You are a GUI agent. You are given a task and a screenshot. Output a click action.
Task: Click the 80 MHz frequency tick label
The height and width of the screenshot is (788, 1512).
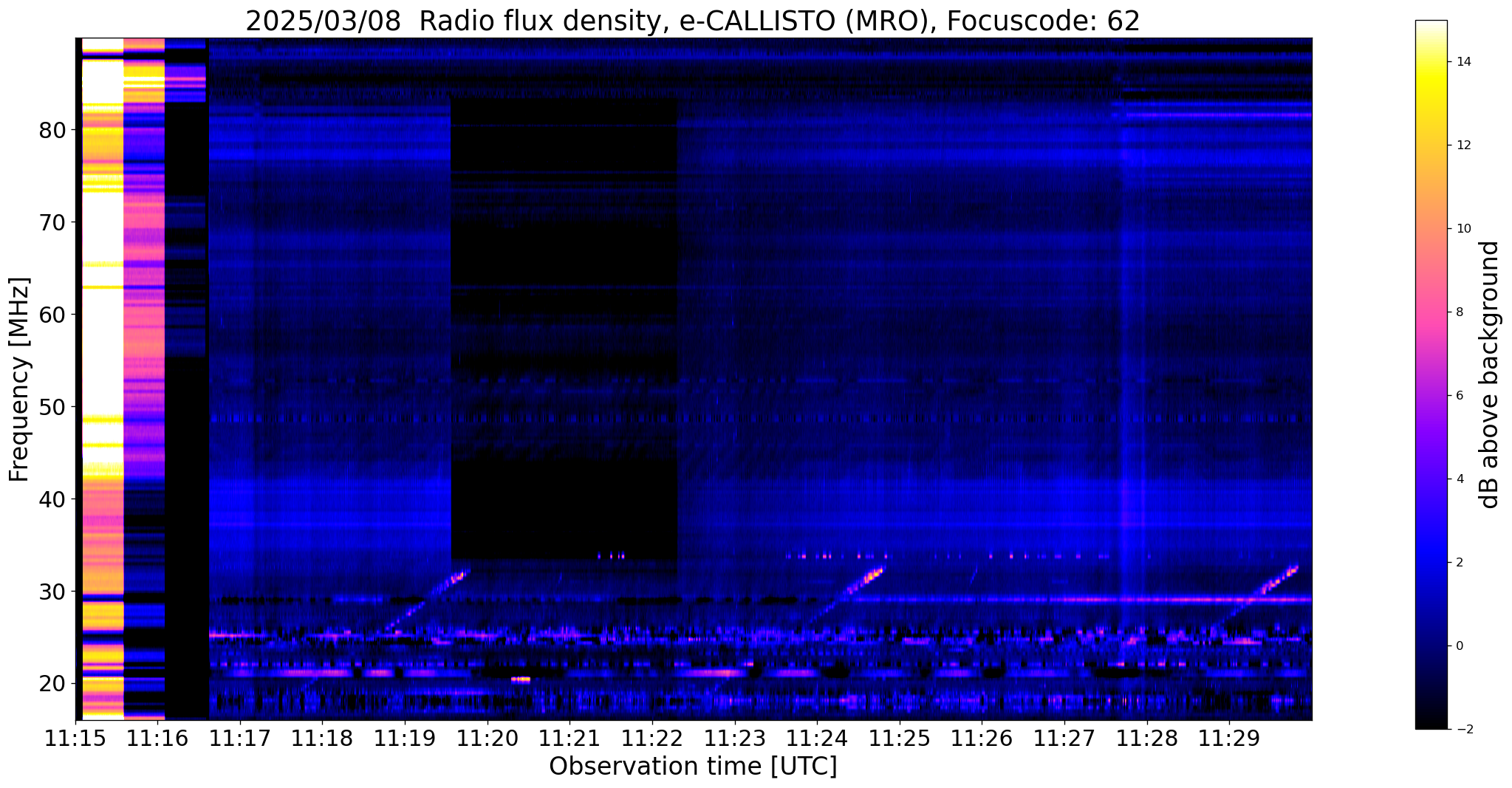52,130
